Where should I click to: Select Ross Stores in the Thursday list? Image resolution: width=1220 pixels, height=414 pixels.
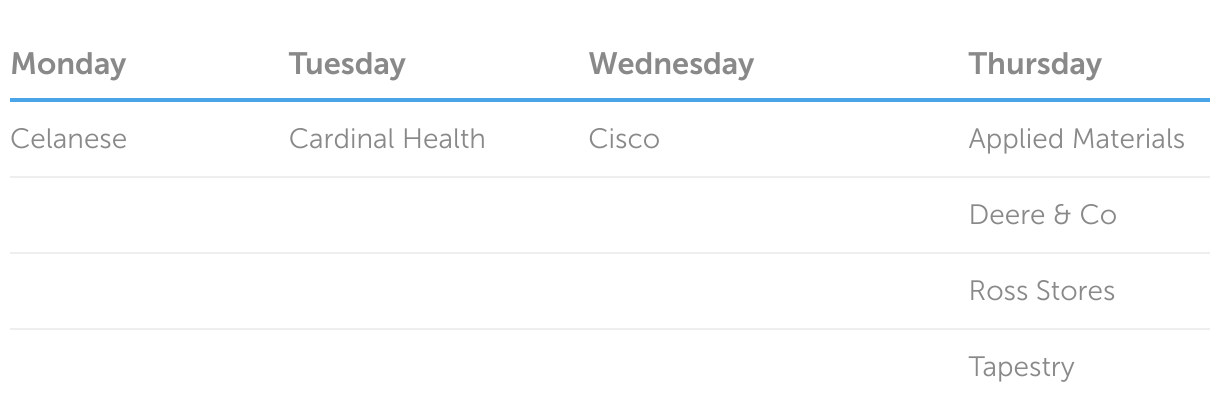coord(1042,291)
